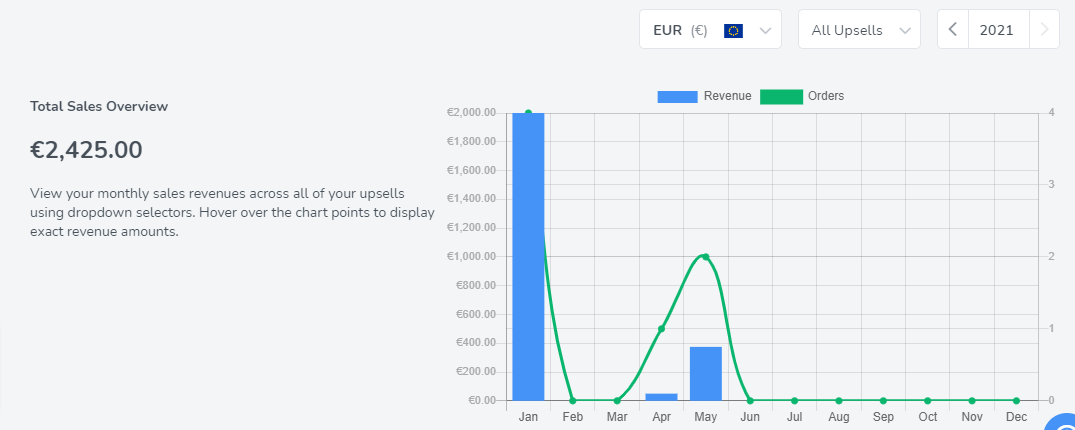Click the May revenue bar

[x=705, y=373]
